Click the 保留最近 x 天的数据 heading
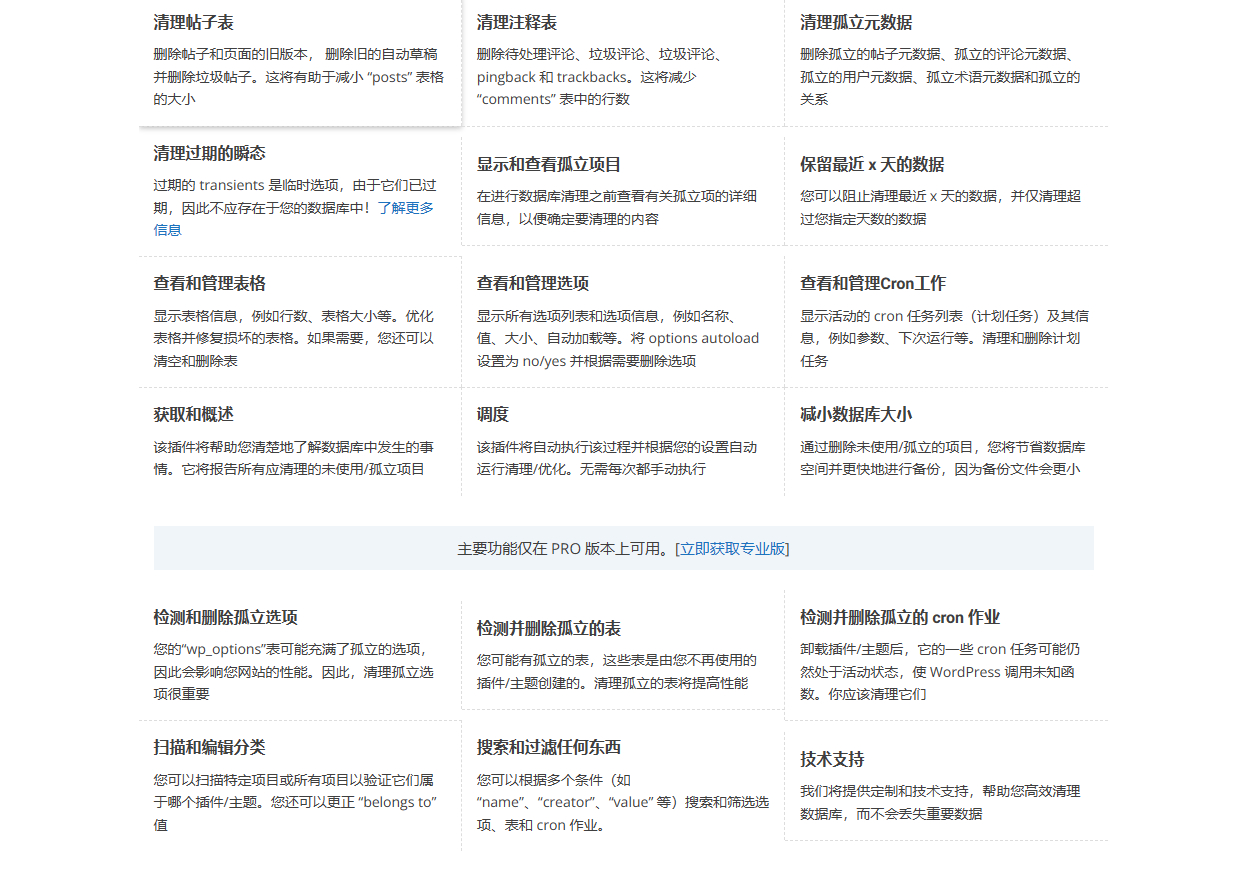1242x869 pixels. point(872,164)
